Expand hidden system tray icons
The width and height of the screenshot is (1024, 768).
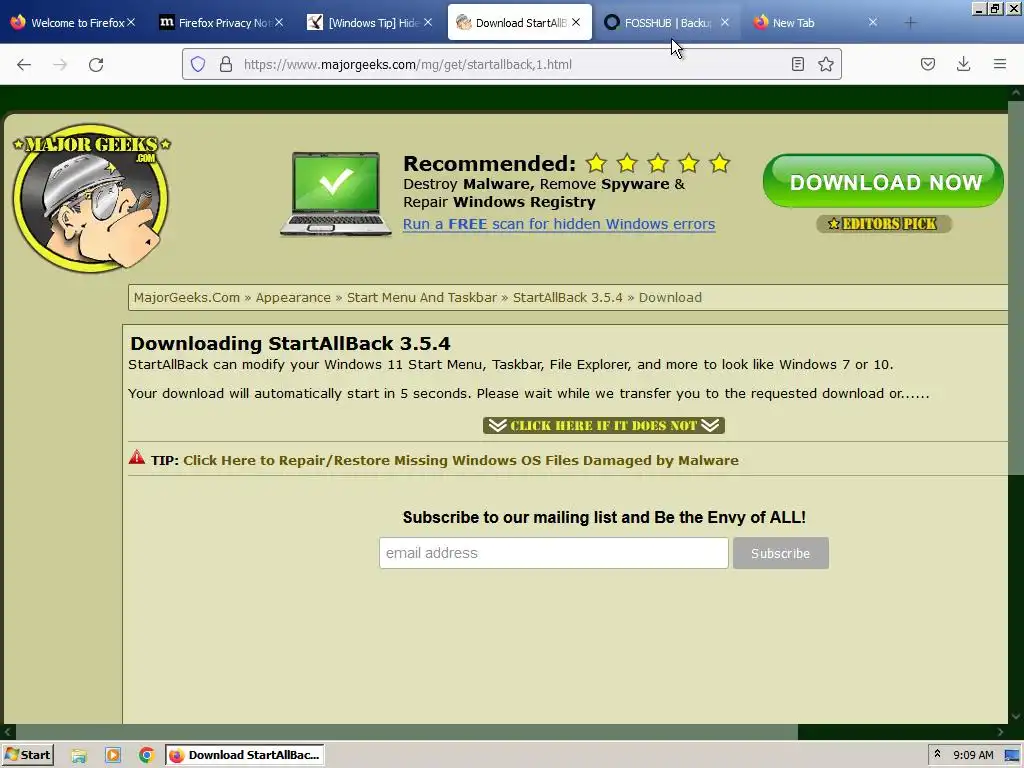pyautogui.click(x=937, y=755)
